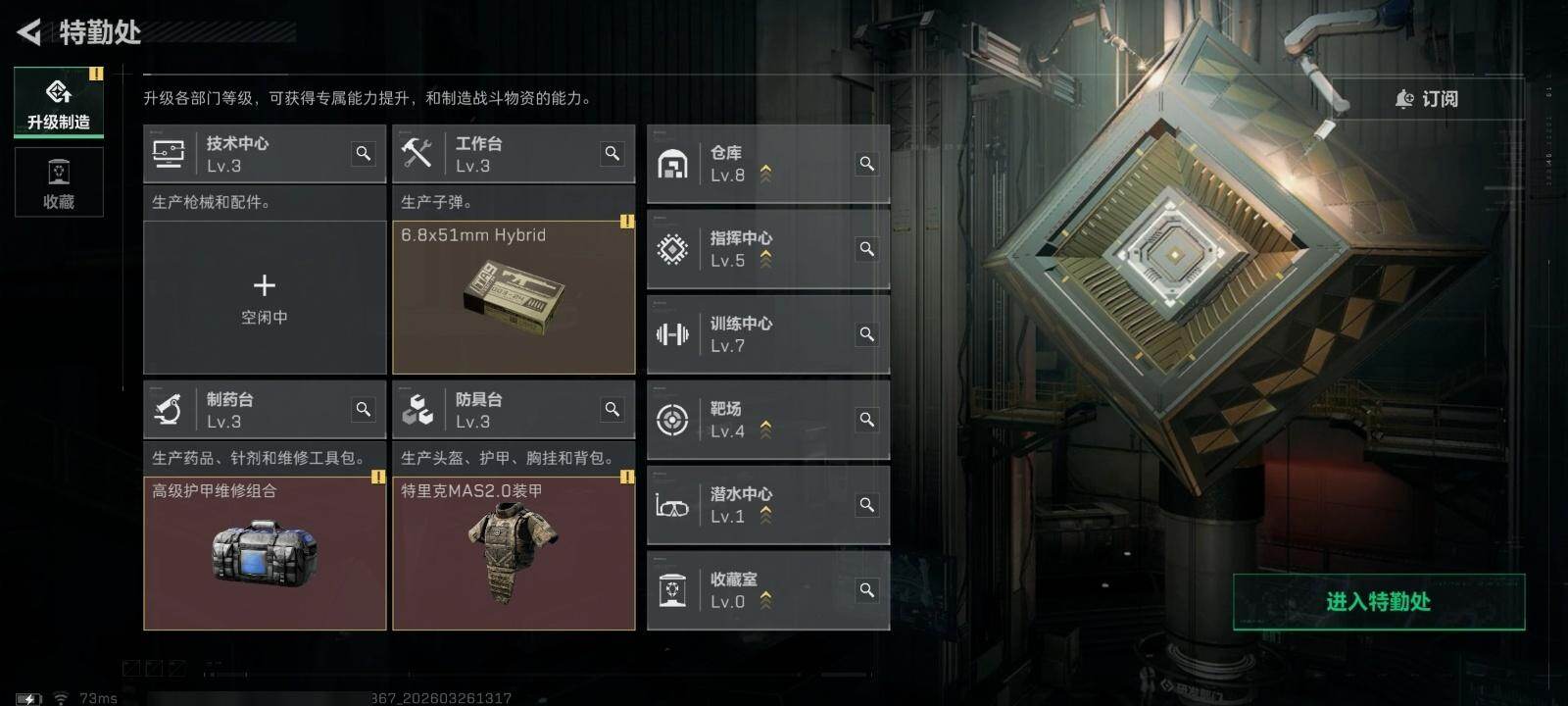This screenshot has height=706, width=1568.
Task: Add production in the idle 空闲中 slot
Action: (265, 297)
